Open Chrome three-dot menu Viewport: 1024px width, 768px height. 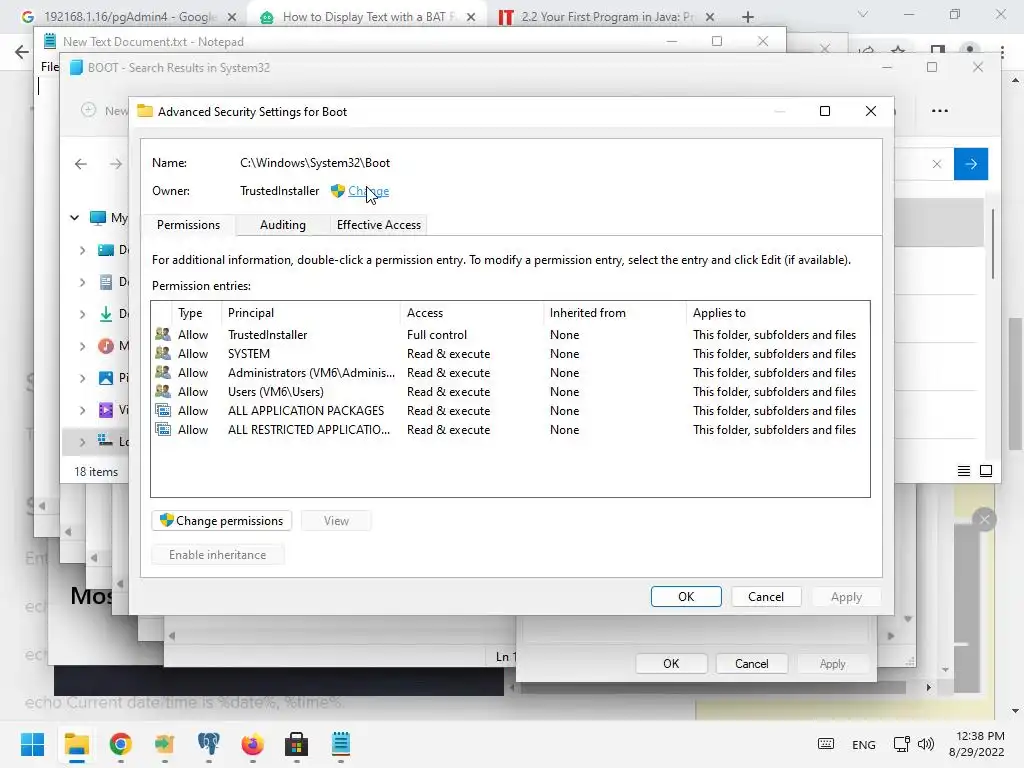pos(1002,52)
